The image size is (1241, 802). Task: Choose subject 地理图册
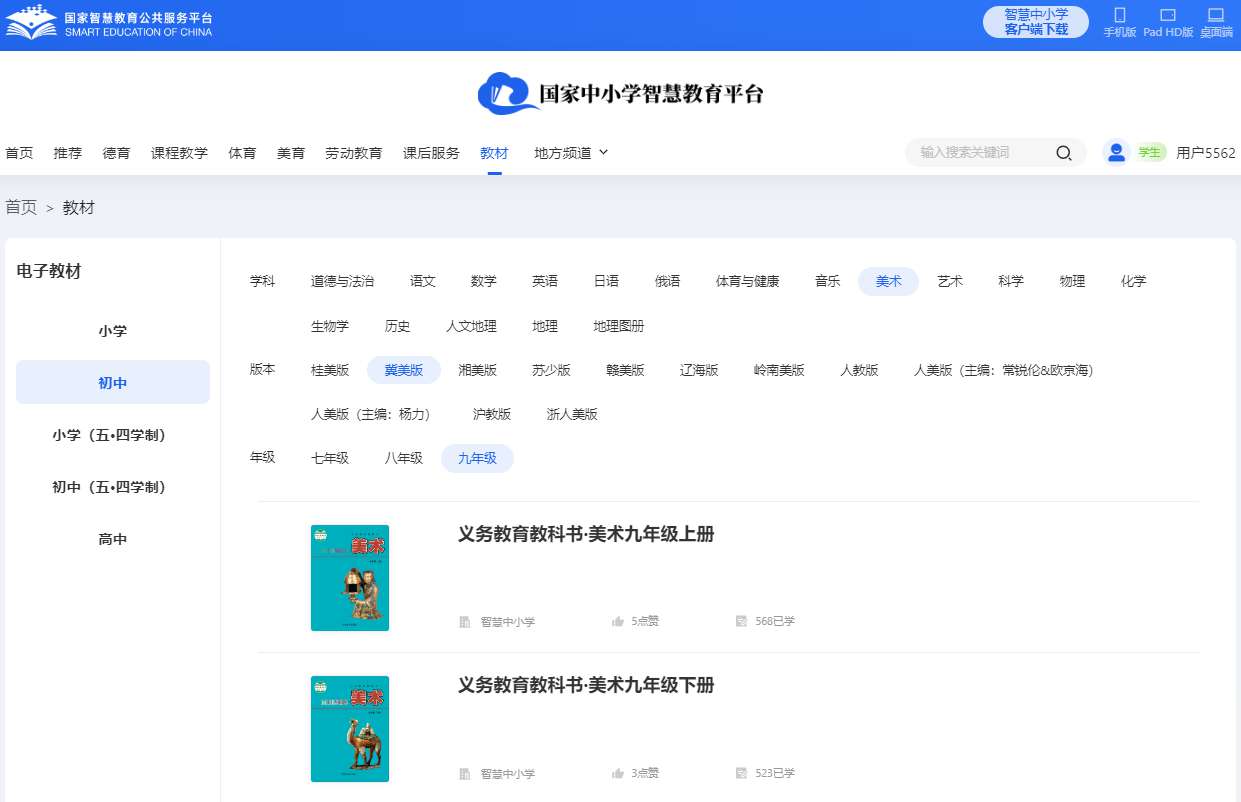point(619,326)
